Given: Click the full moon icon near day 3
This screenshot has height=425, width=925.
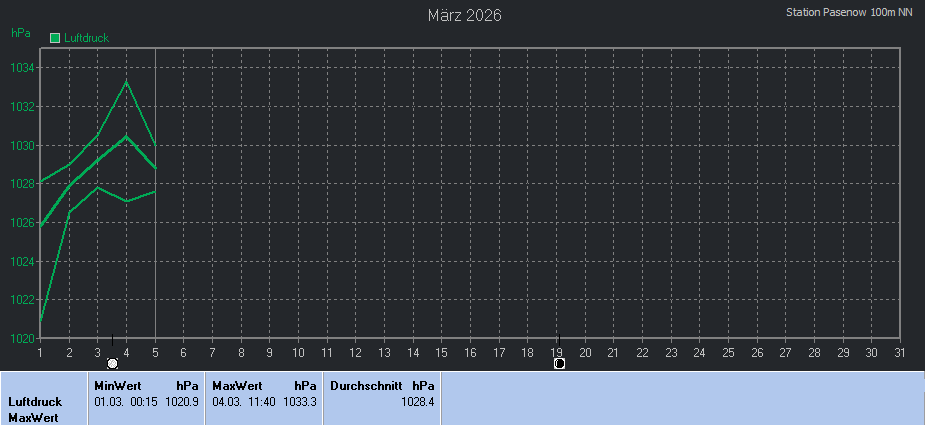Looking at the screenshot, I should [112, 363].
